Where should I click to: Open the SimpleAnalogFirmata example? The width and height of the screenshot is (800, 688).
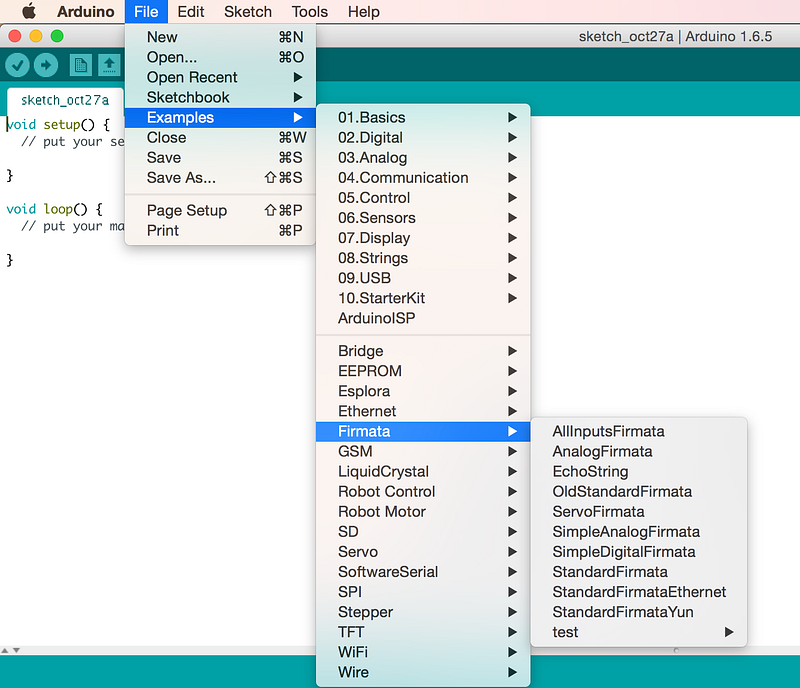tap(639, 532)
